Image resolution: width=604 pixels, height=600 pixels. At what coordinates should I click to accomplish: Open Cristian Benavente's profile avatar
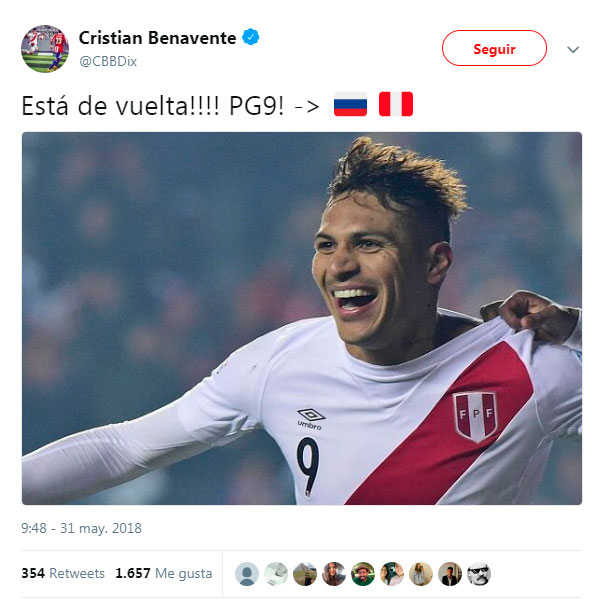(x=45, y=49)
